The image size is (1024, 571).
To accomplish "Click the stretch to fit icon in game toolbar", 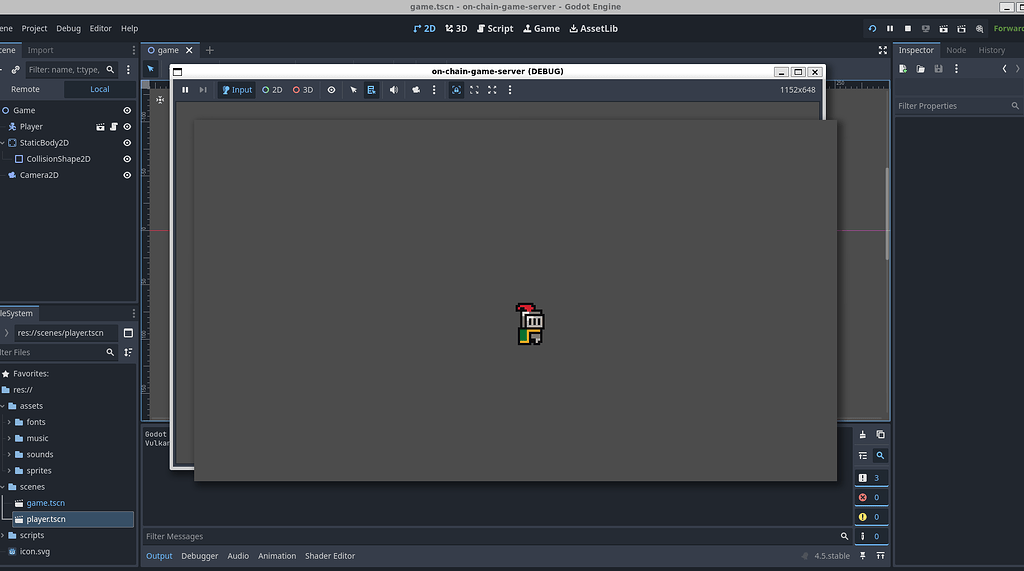I will tap(492, 90).
